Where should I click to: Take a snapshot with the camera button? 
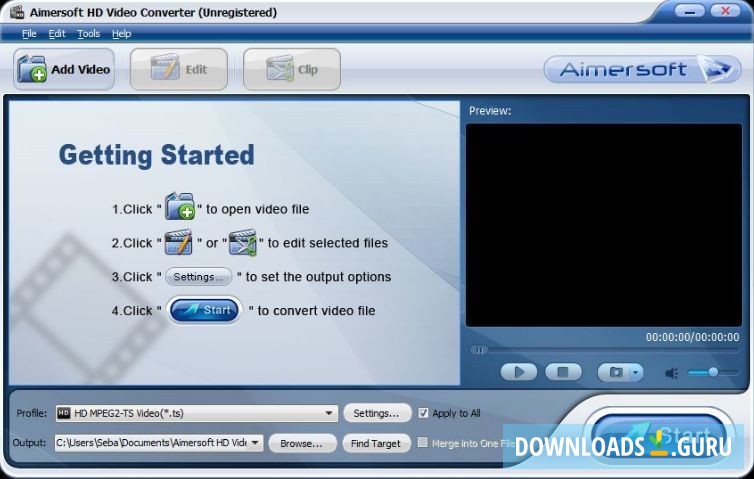615,372
